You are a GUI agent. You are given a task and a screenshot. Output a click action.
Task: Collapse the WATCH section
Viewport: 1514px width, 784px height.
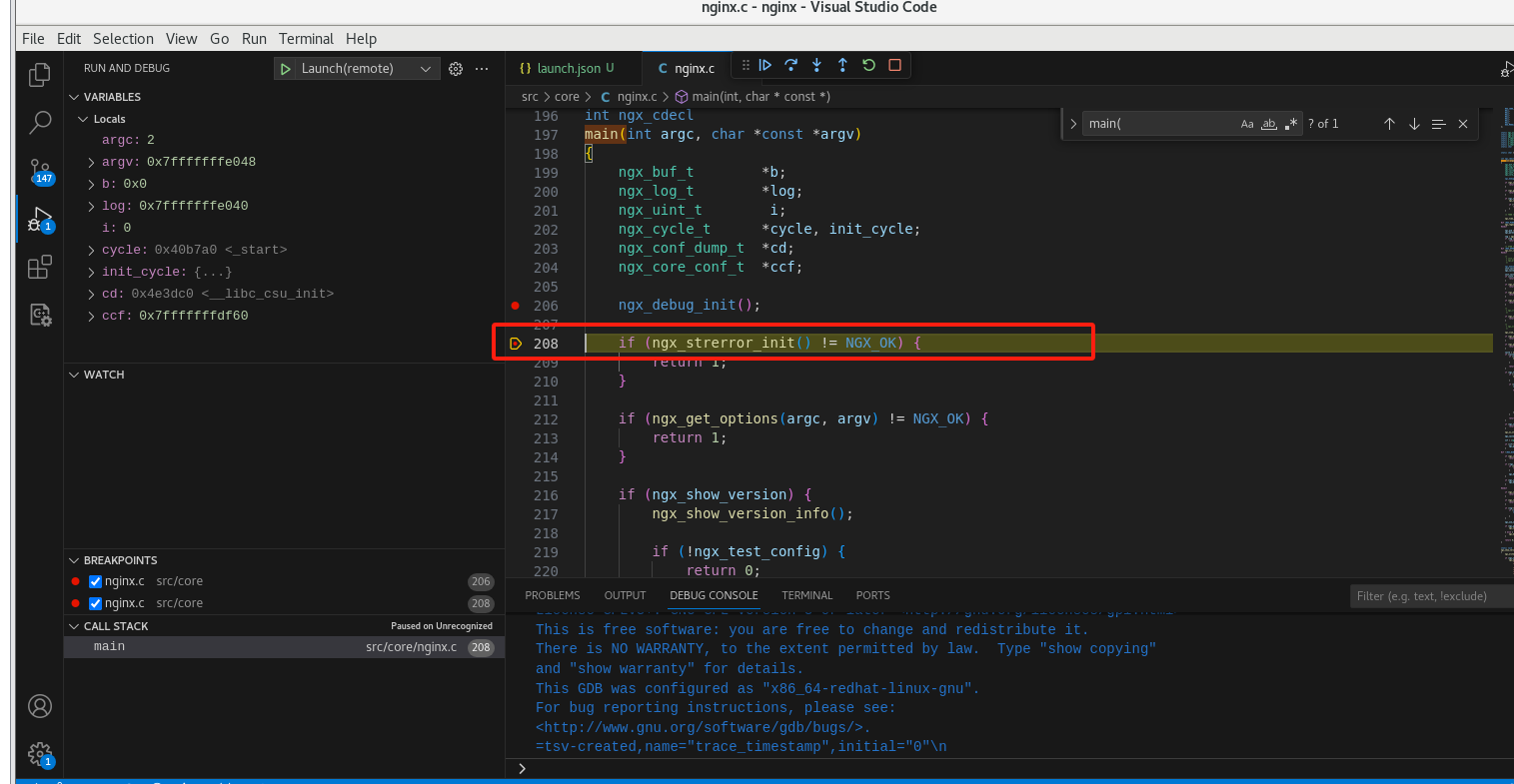[74, 375]
